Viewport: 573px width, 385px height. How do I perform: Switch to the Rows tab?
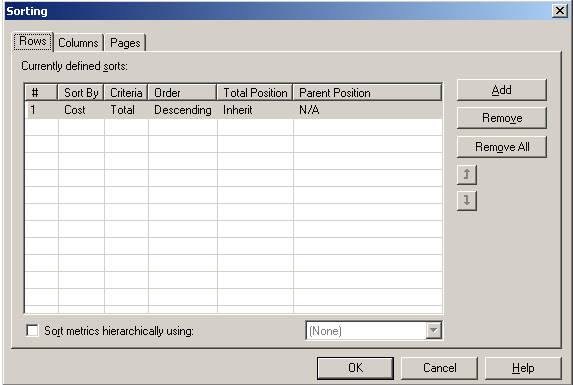[33, 41]
